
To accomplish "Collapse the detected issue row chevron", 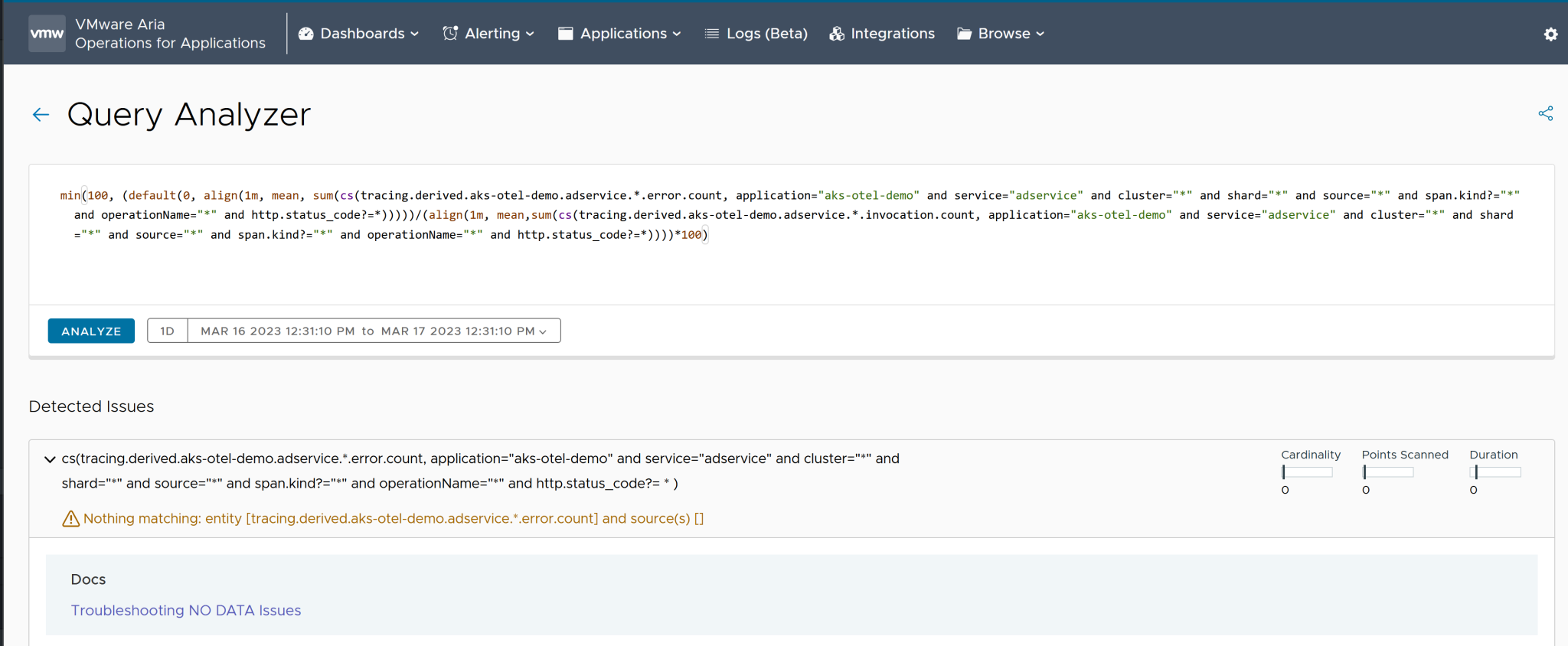I will click(x=50, y=459).
